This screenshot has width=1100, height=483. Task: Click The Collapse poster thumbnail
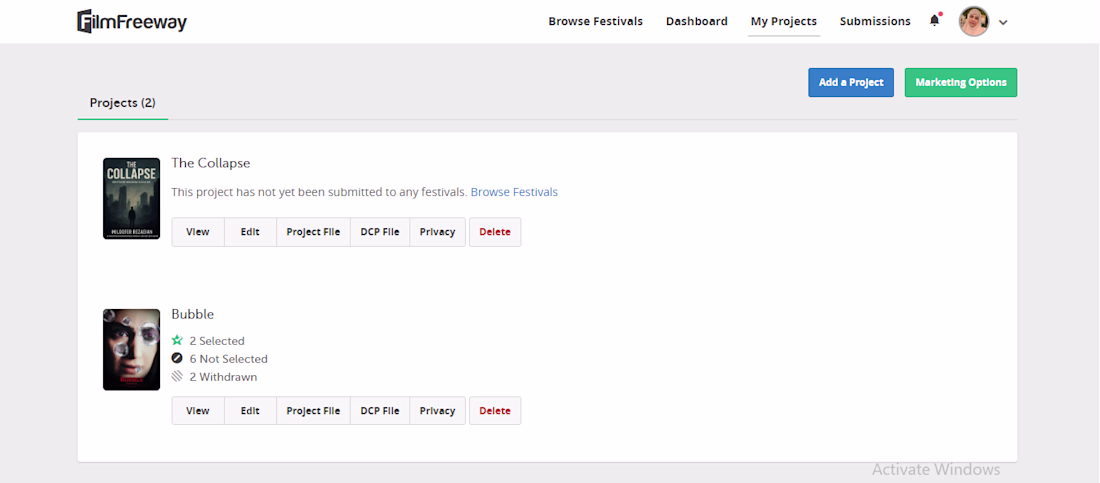pyautogui.click(x=131, y=199)
